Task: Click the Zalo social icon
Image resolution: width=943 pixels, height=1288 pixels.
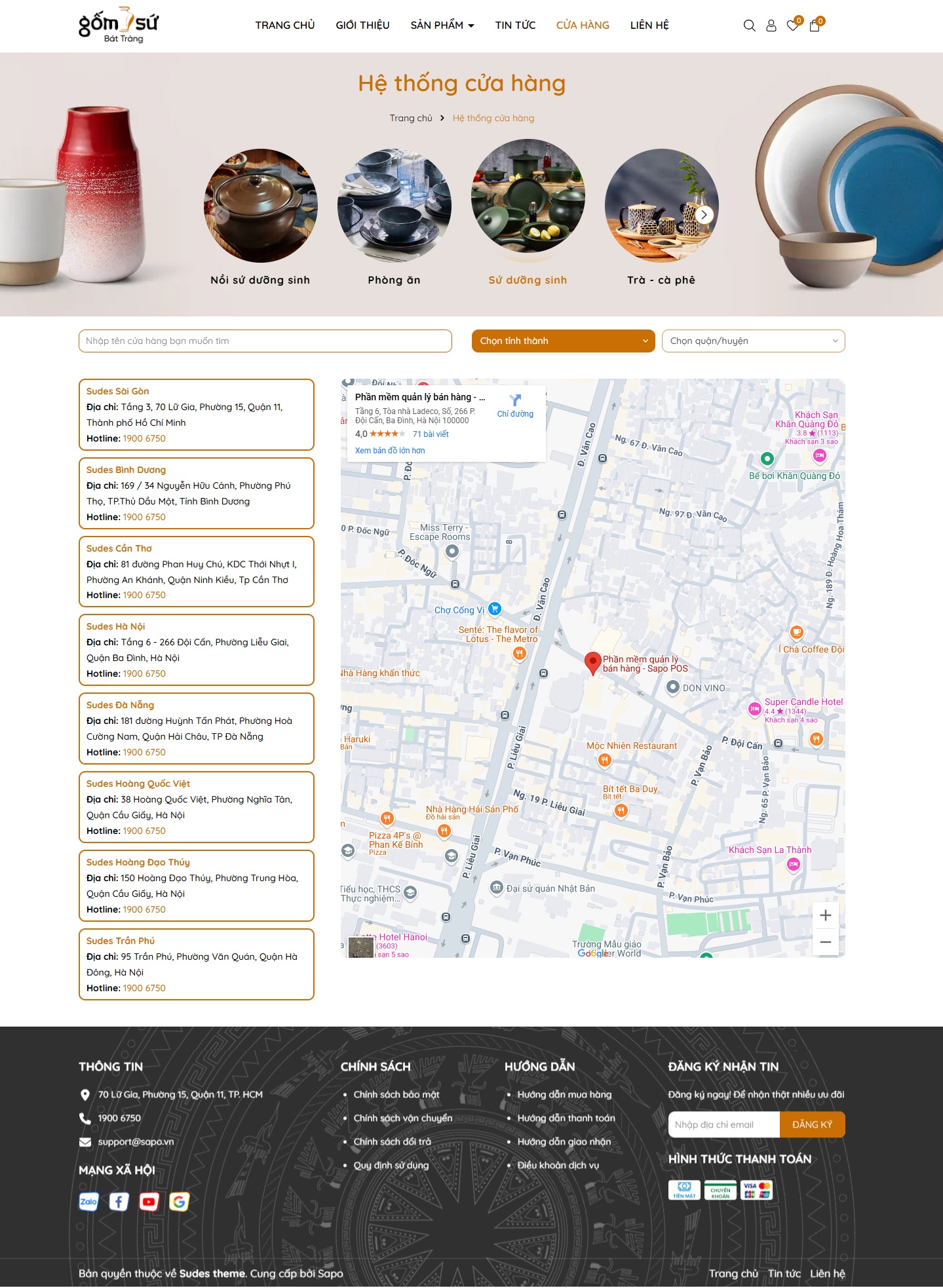Action: pyautogui.click(x=88, y=1202)
